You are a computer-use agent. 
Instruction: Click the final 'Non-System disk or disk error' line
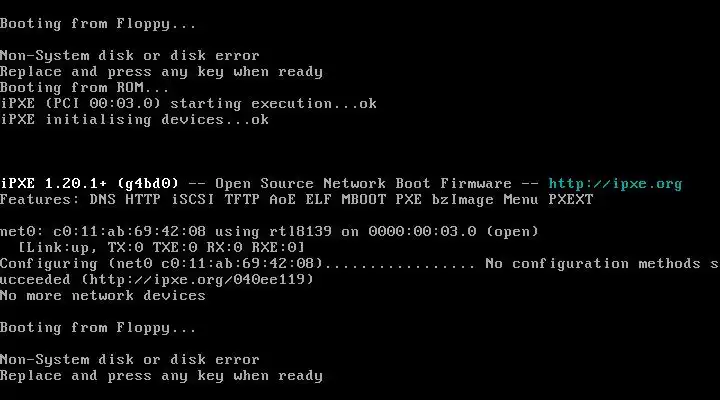(129, 360)
